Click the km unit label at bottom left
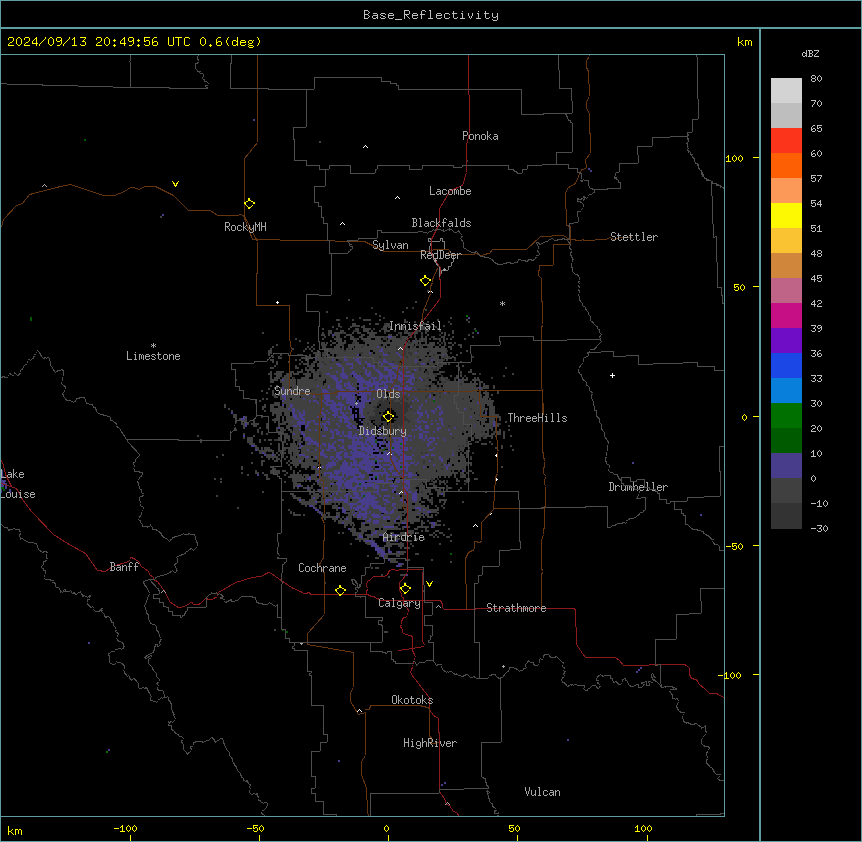The width and height of the screenshot is (862, 842). (x=15, y=831)
